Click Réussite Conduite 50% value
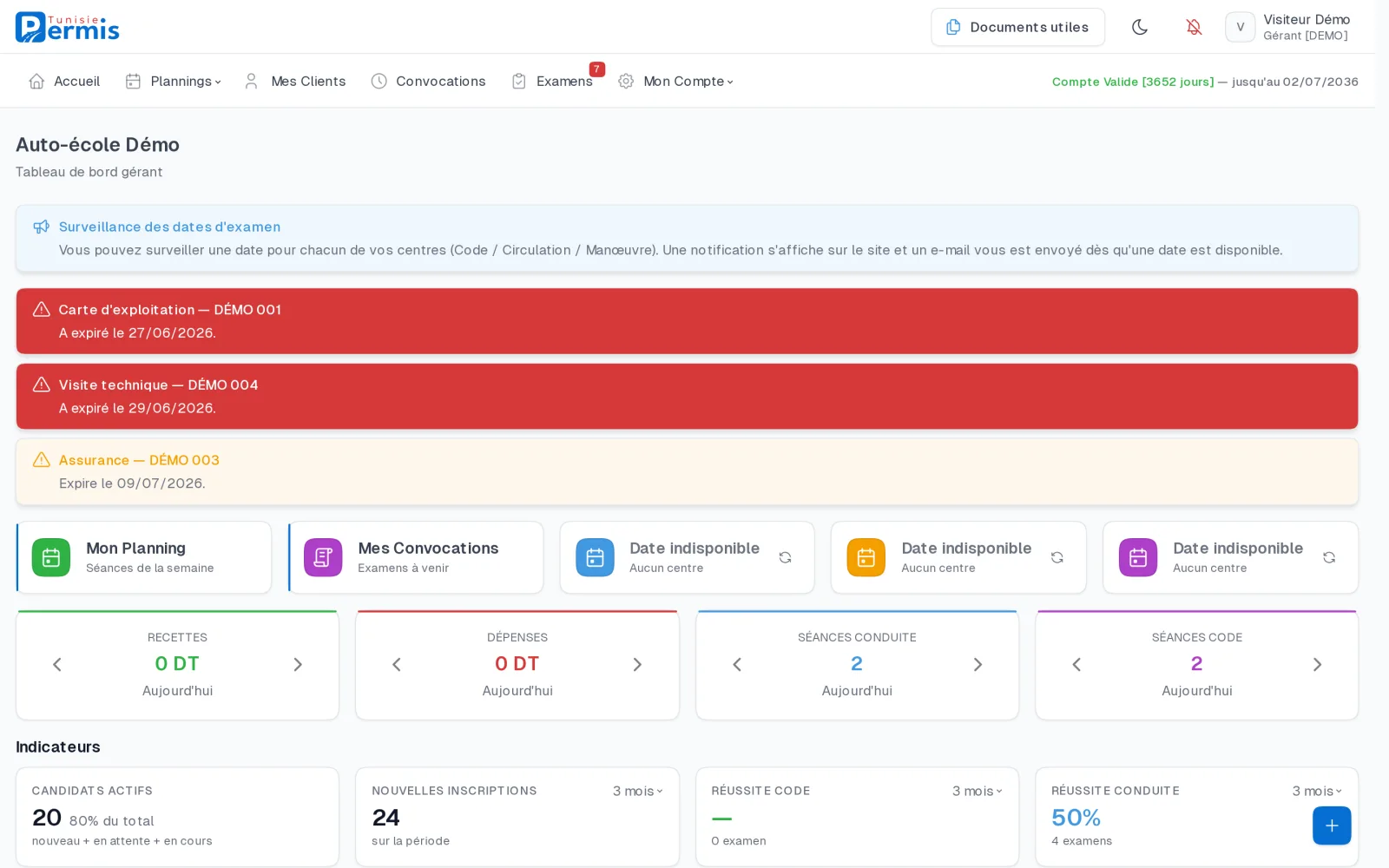The width and height of the screenshot is (1389, 868). (x=1076, y=818)
